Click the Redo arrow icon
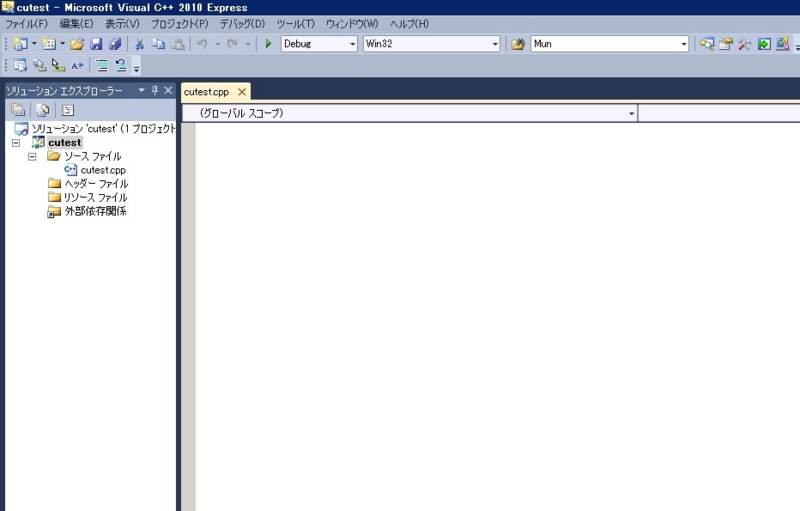 coord(233,44)
